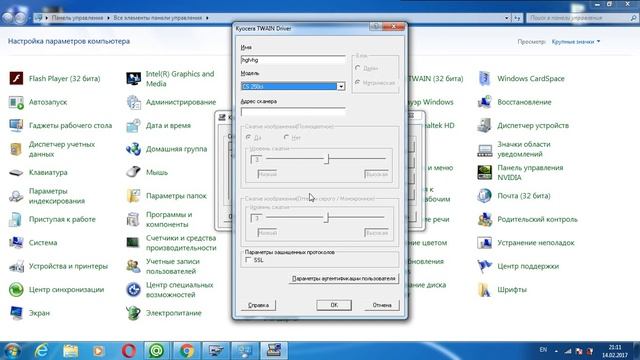Open Flash Player (32 бита) icon

point(16,78)
